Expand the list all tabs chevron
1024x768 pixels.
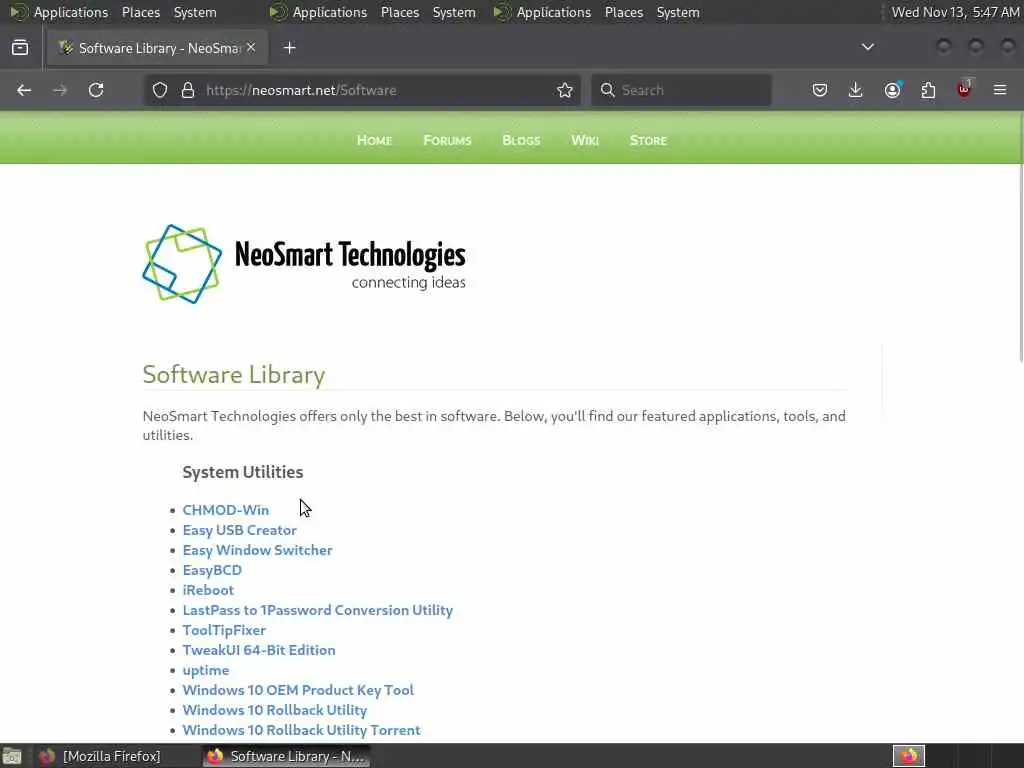click(x=867, y=47)
